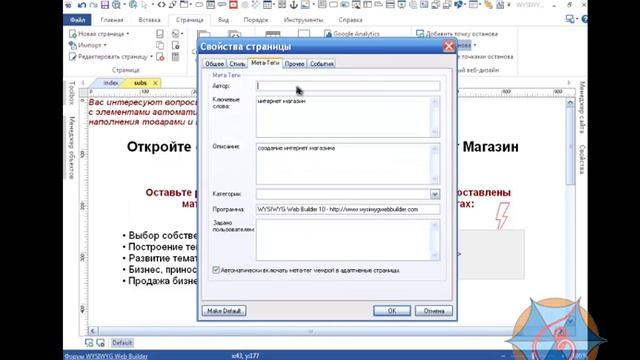This screenshot has height=360, width=640.
Task: Click the globe publish icon in the toolbar
Action: coord(133,5)
